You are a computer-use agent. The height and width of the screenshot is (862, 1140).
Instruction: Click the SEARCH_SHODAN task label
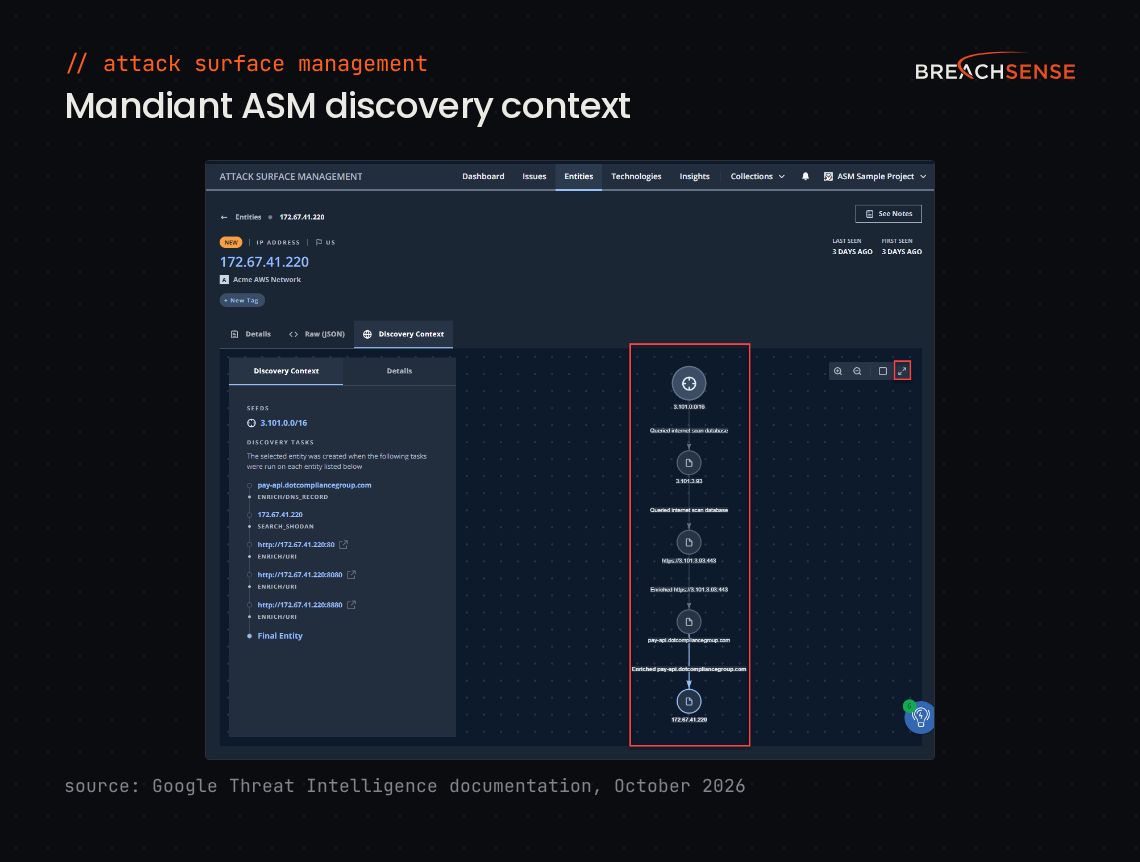[286, 526]
